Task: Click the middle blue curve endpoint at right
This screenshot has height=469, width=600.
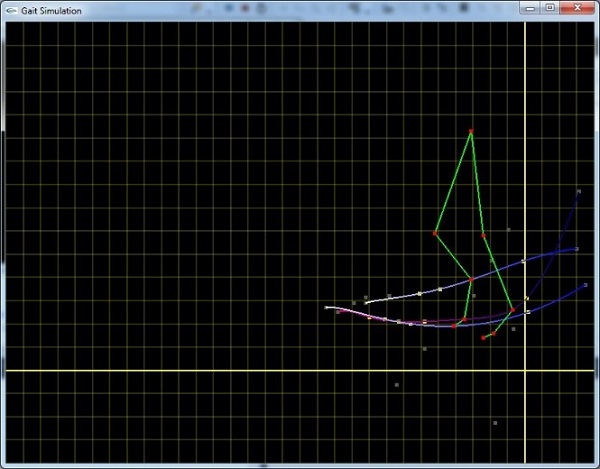Action: [x=577, y=248]
